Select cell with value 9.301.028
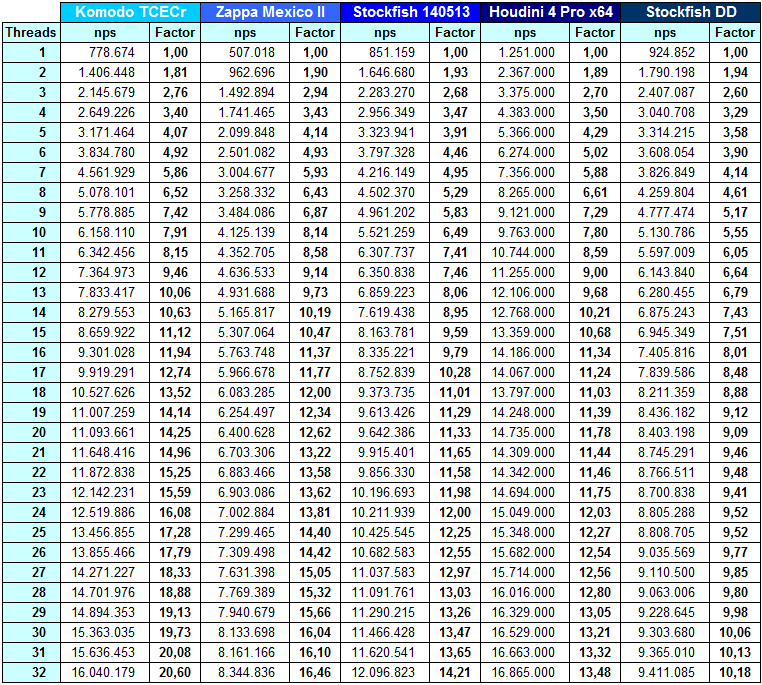This screenshot has width=762, height=685. click(105, 352)
